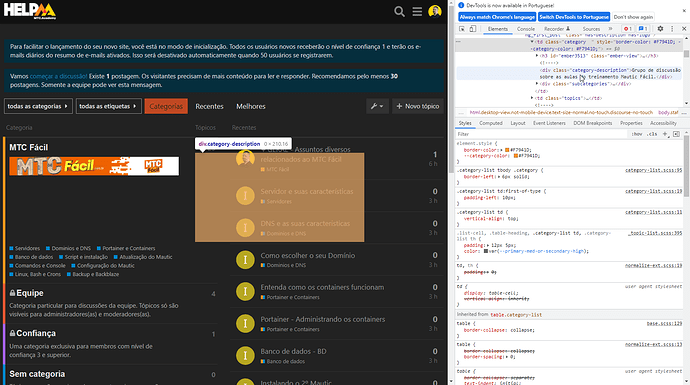Image resolution: width=690 pixels, height=385 pixels.
Task: Click the Novo tópico button
Action: click(x=418, y=106)
